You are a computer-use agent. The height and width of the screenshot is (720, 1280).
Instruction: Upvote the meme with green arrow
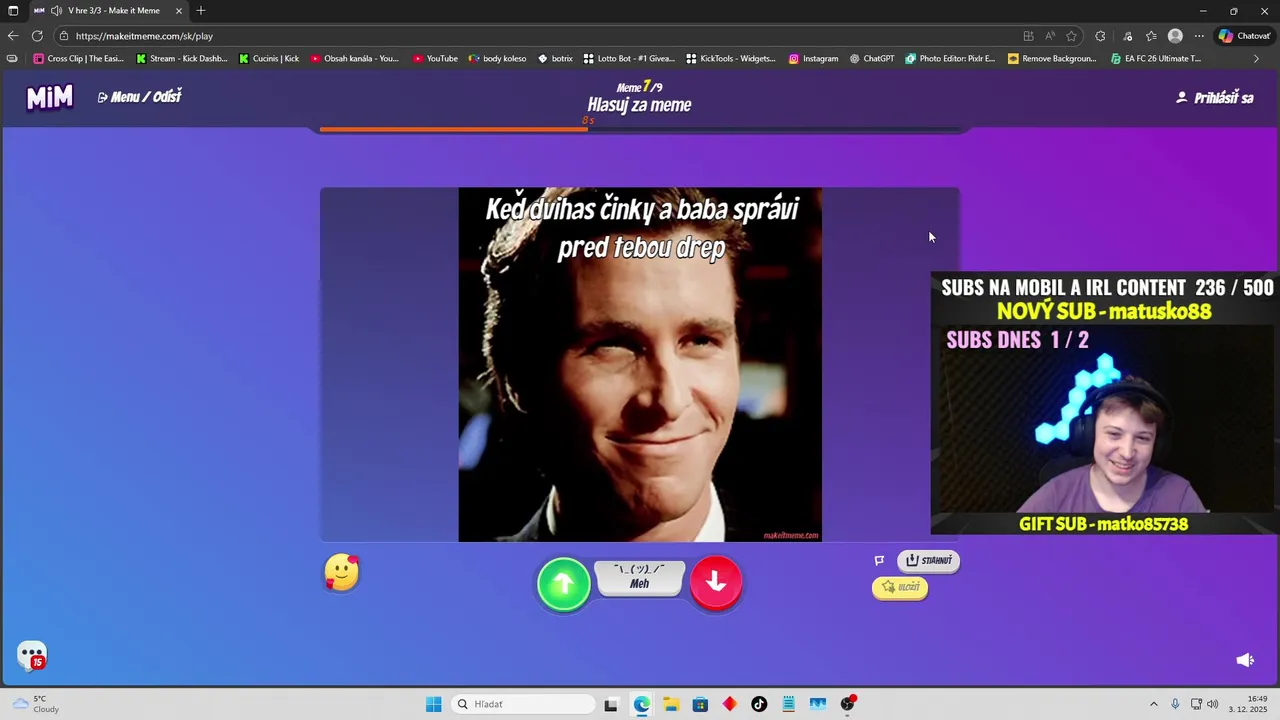coord(564,584)
